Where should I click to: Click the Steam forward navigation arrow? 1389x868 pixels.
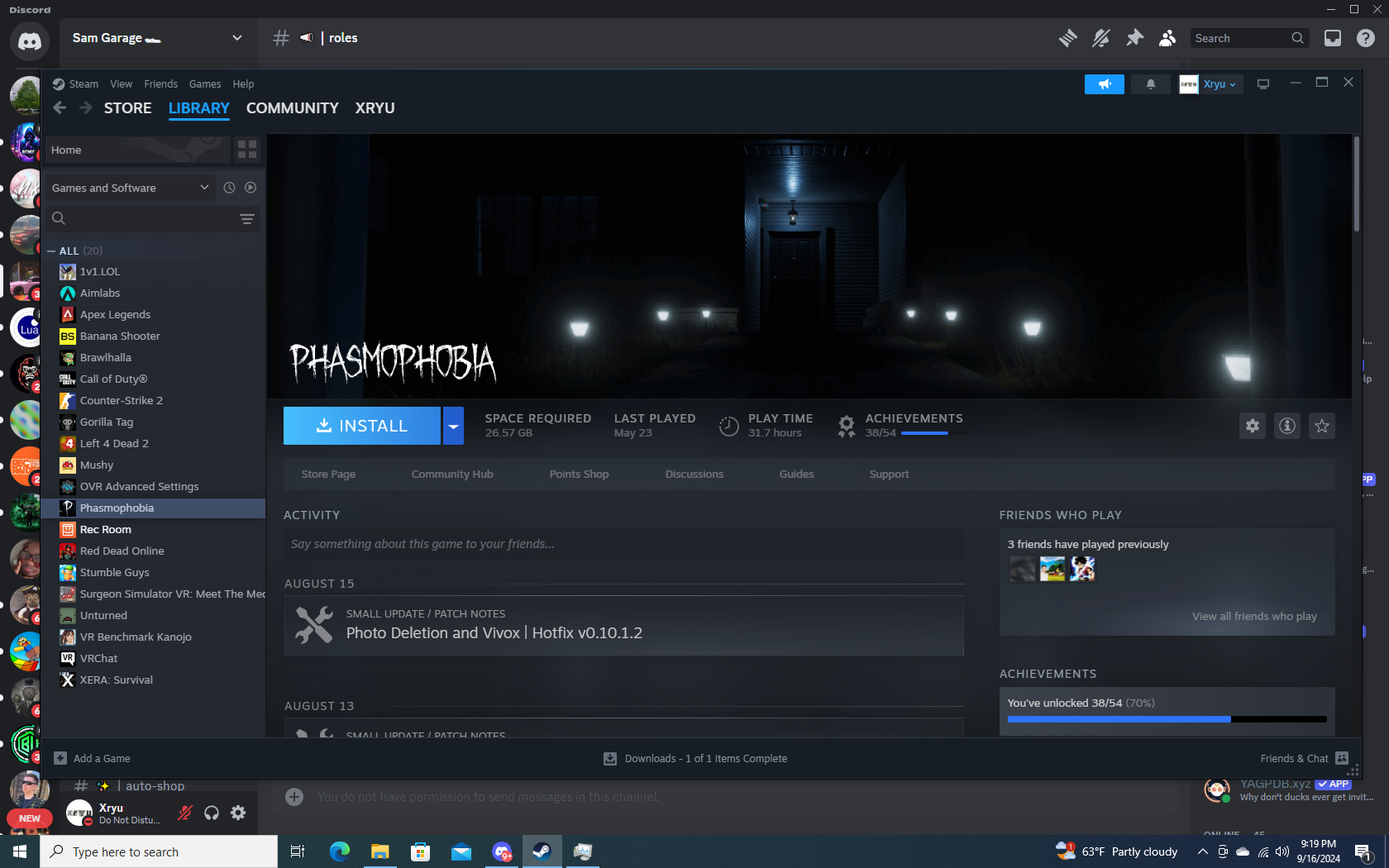[x=86, y=107]
